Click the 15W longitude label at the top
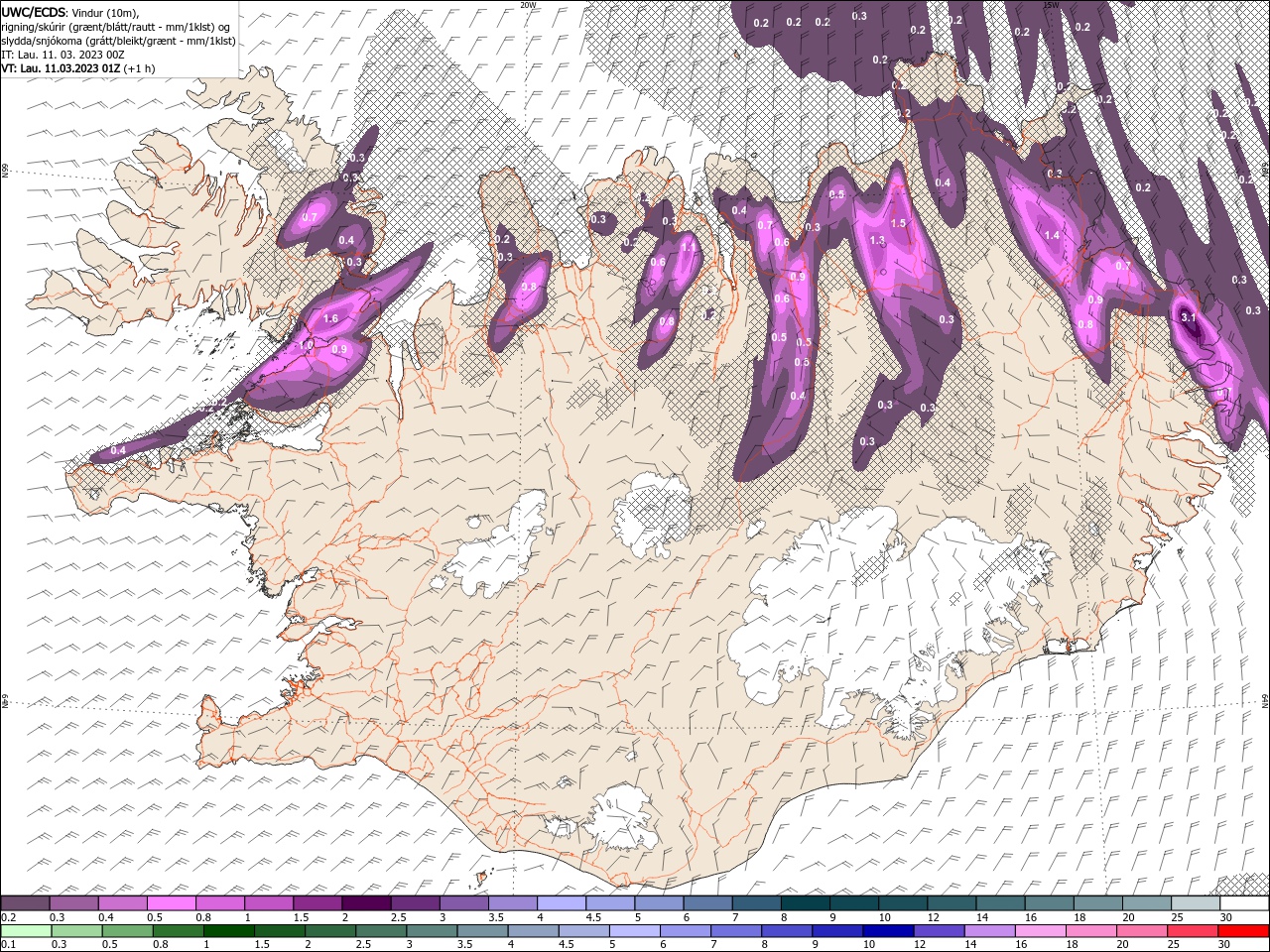Viewport: 1270px width, 952px height. coord(1051,4)
